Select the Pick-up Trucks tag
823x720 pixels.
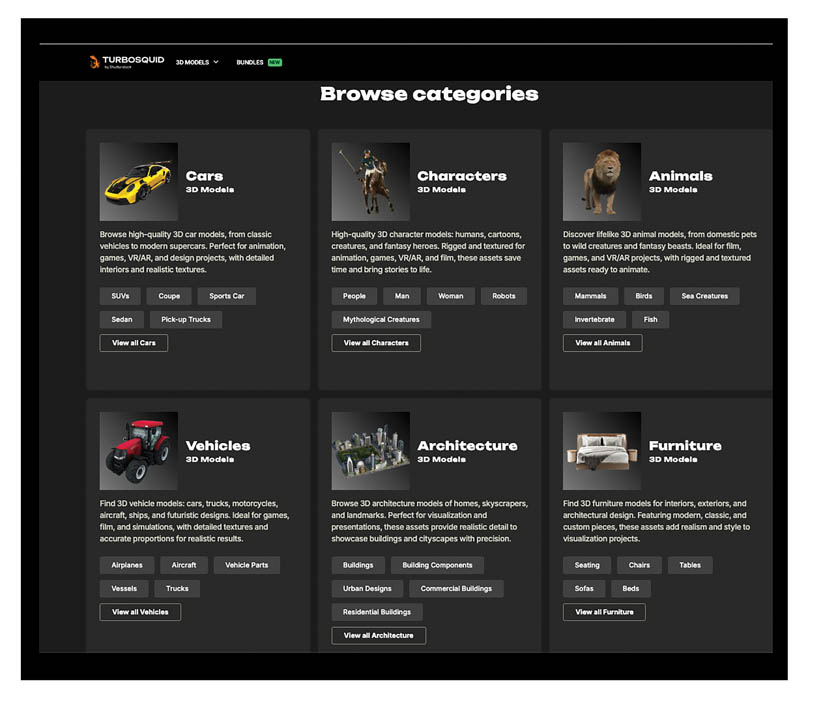(x=186, y=320)
